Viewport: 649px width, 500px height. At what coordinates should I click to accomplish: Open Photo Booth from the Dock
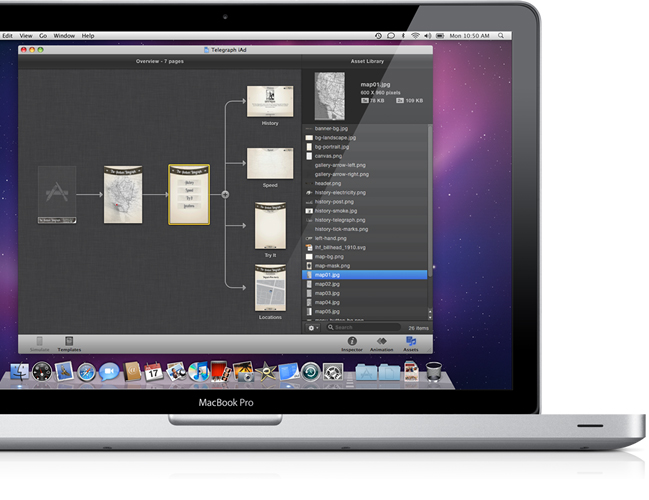coord(221,371)
